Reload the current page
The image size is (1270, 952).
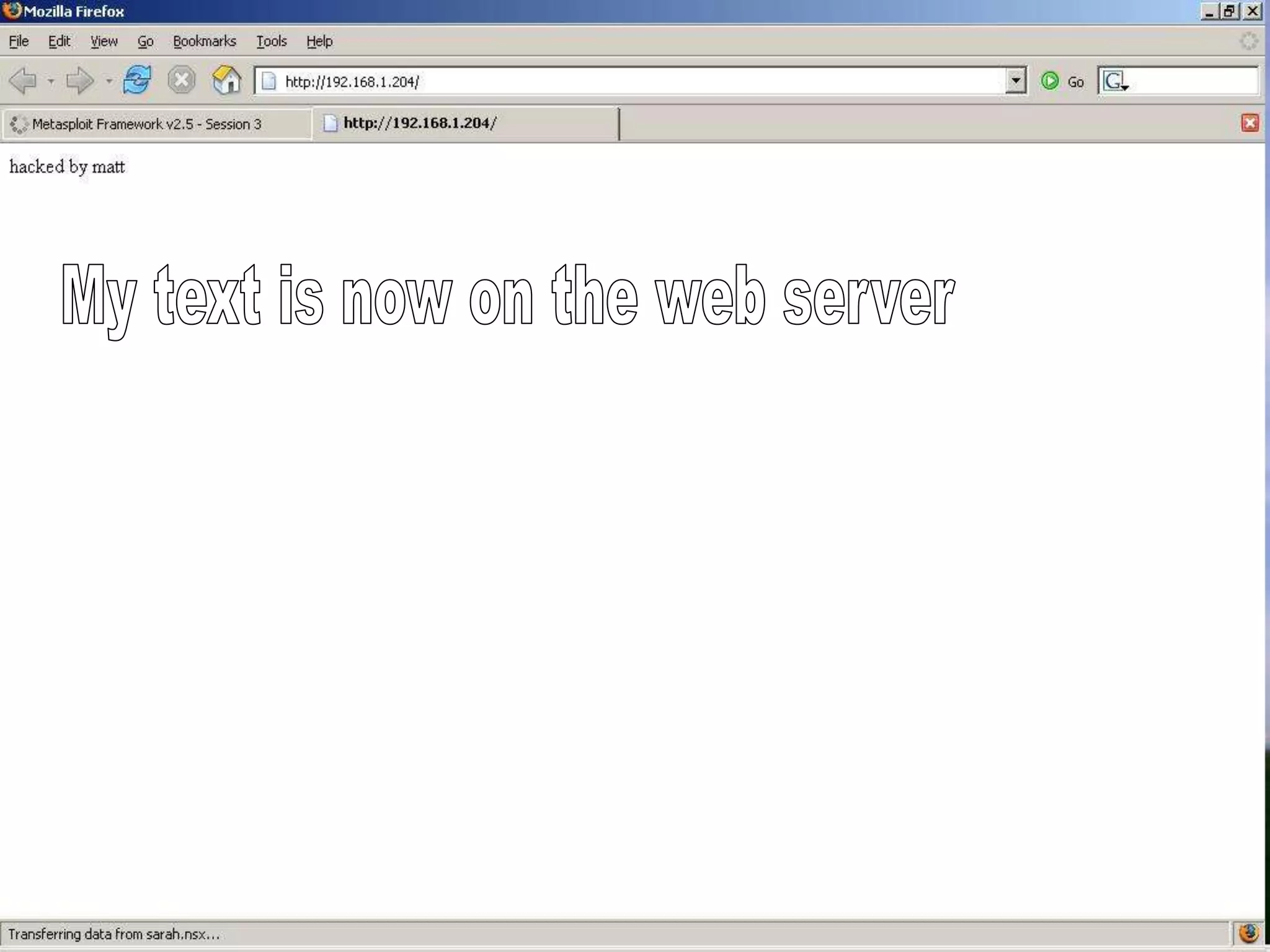137,81
